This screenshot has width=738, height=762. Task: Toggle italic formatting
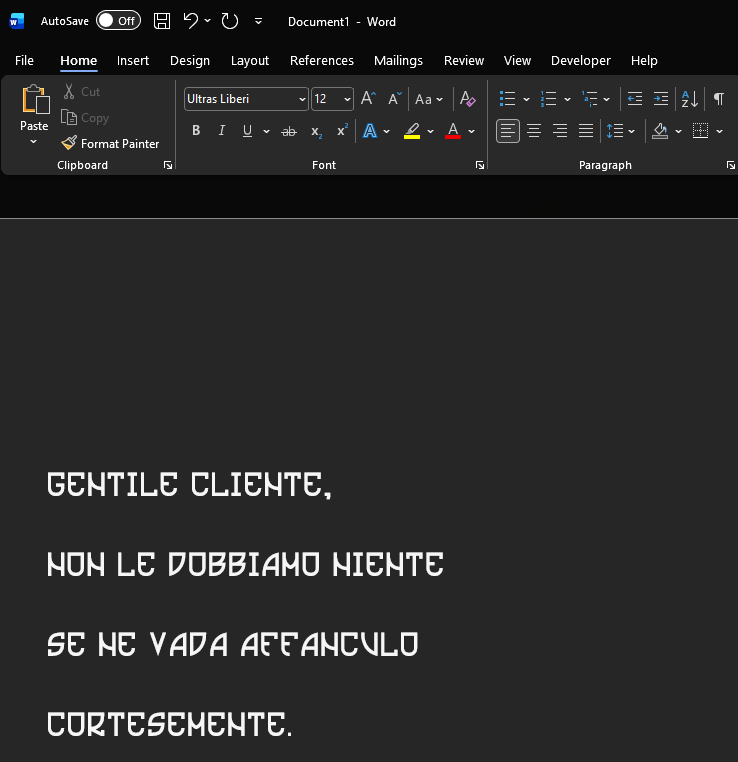(x=222, y=130)
